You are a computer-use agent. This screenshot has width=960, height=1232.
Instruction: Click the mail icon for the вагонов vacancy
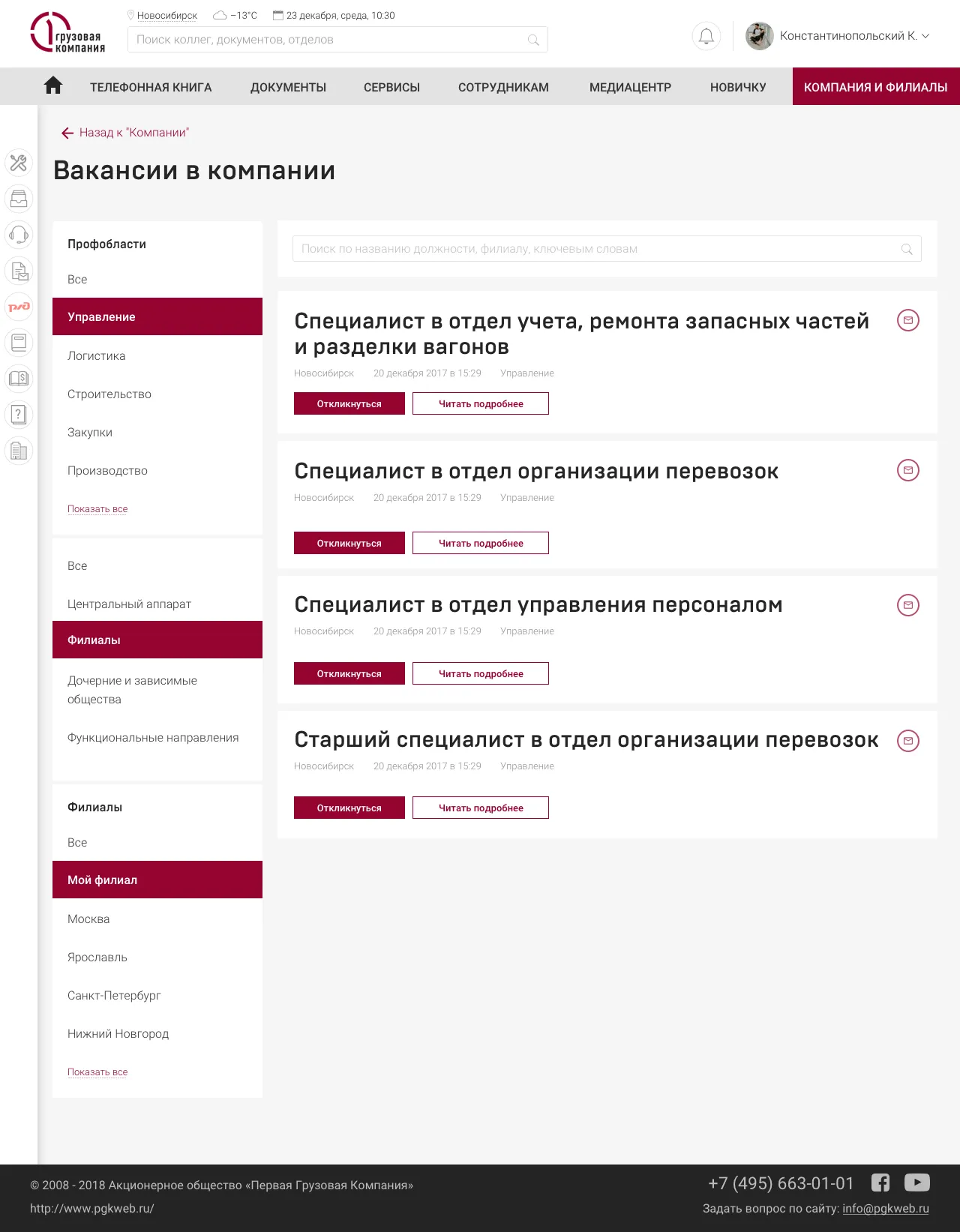(908, 320)
